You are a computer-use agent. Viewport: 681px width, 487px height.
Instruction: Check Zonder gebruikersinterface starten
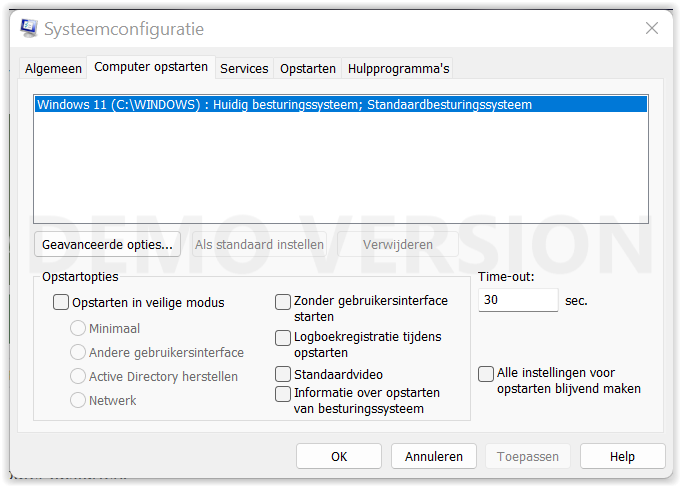[x=283, y=302]
